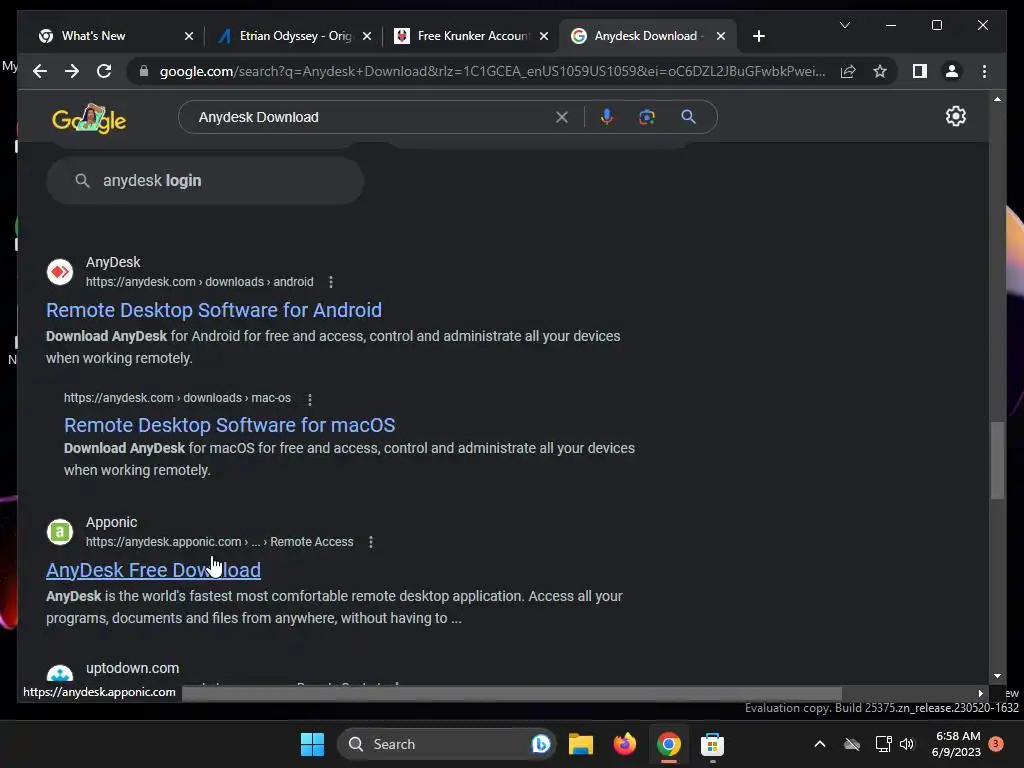
Task: View site security lock info
Action: 144,71
